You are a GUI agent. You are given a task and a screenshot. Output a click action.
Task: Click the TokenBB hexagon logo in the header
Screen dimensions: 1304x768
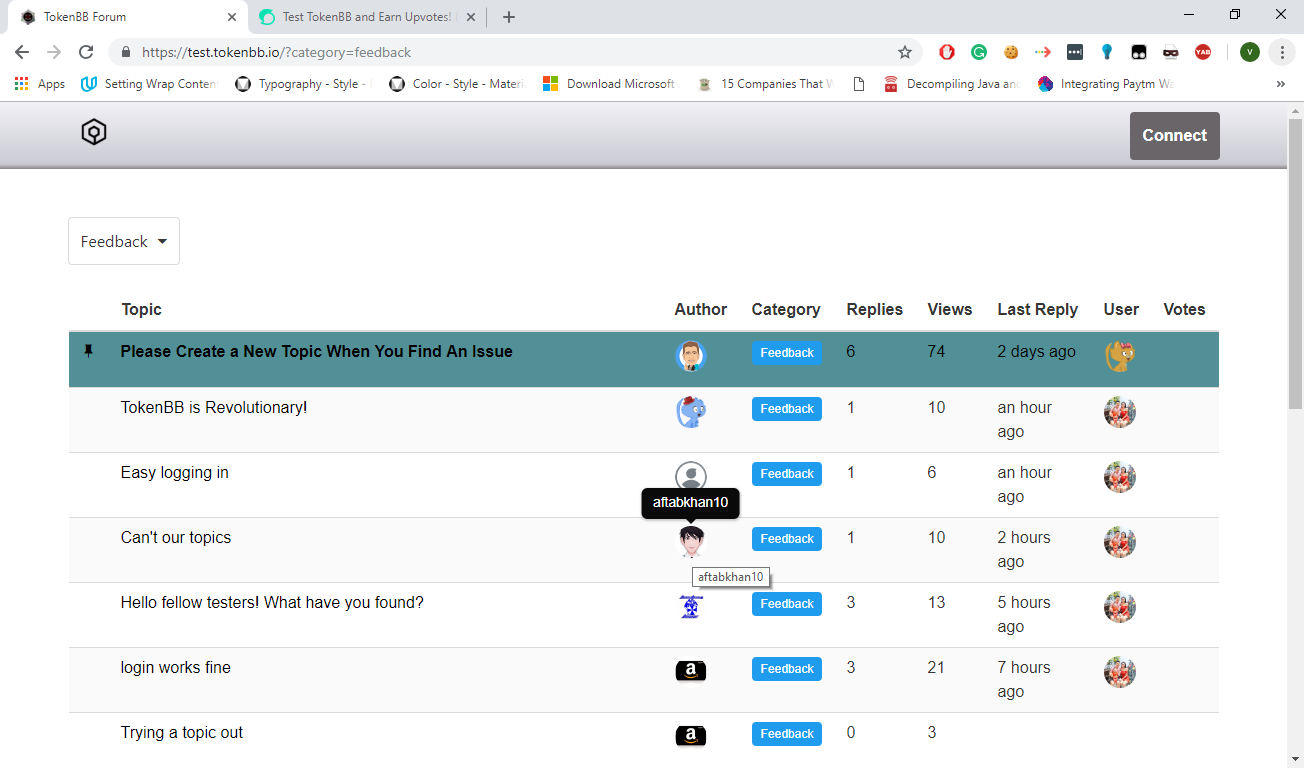click(x=94, y=132)
